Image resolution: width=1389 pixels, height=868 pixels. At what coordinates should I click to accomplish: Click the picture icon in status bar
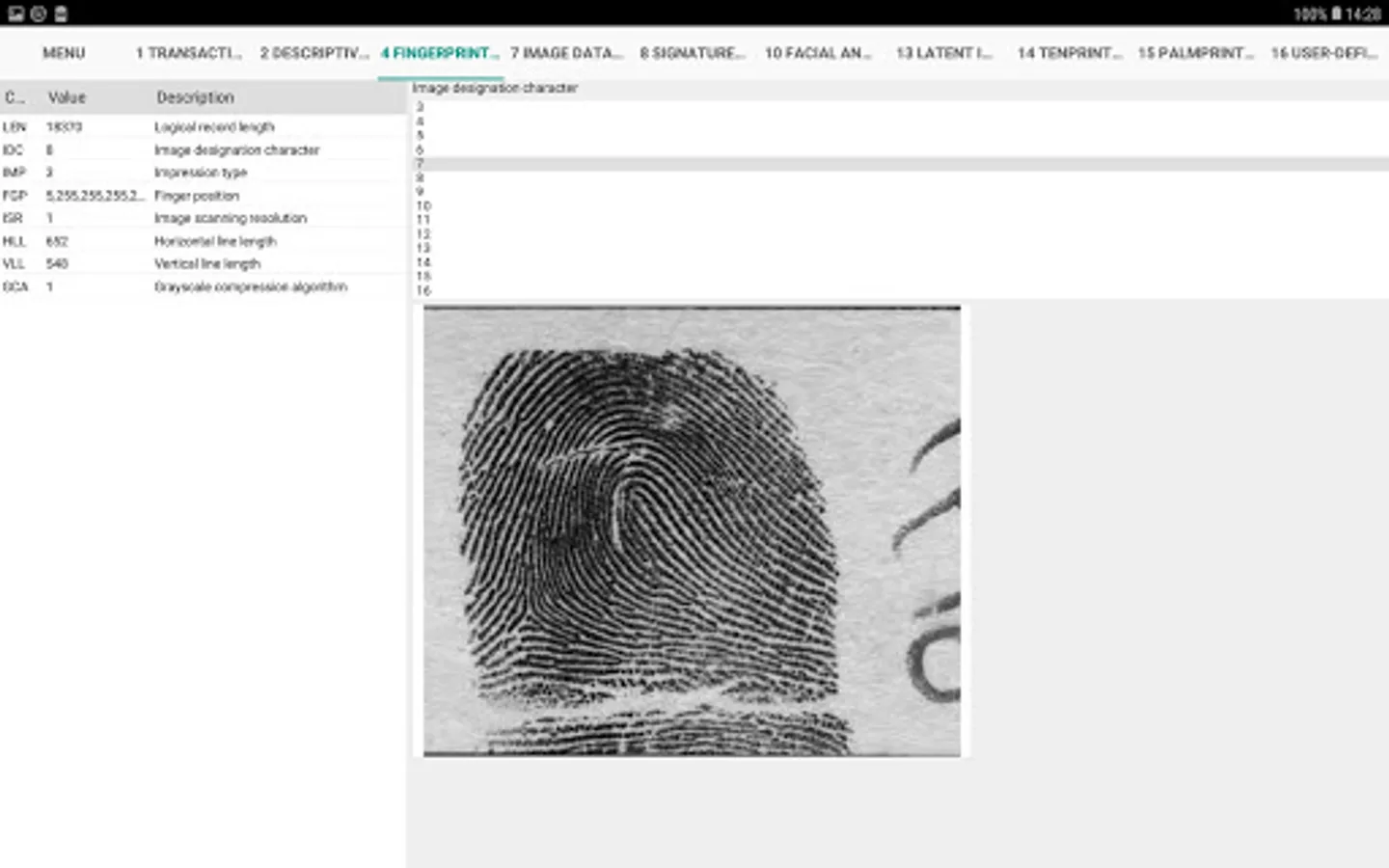(15, 14)
